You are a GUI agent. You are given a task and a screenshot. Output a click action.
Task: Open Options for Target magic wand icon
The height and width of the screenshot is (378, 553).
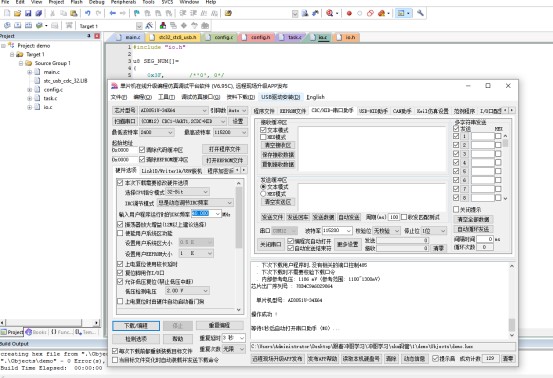pyautogui.click(x=149, y=25)
